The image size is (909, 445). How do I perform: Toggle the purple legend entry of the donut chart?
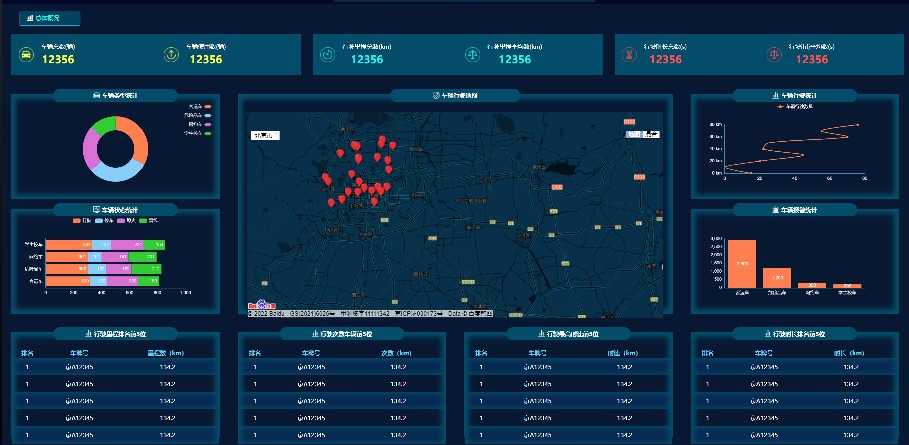click(x=200, y=124)
